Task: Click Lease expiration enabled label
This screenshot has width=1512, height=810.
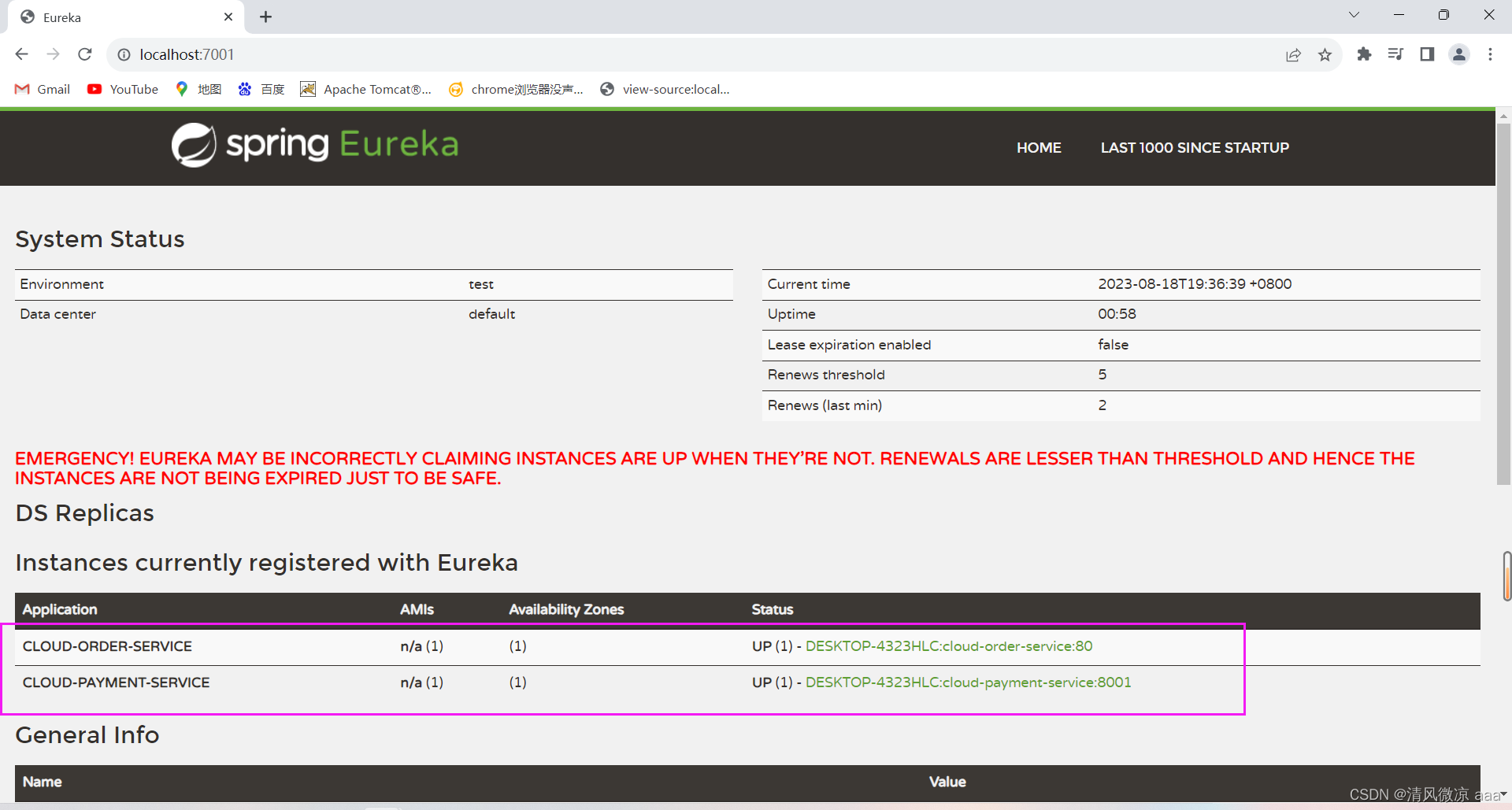Action: [x=849, y=344]
